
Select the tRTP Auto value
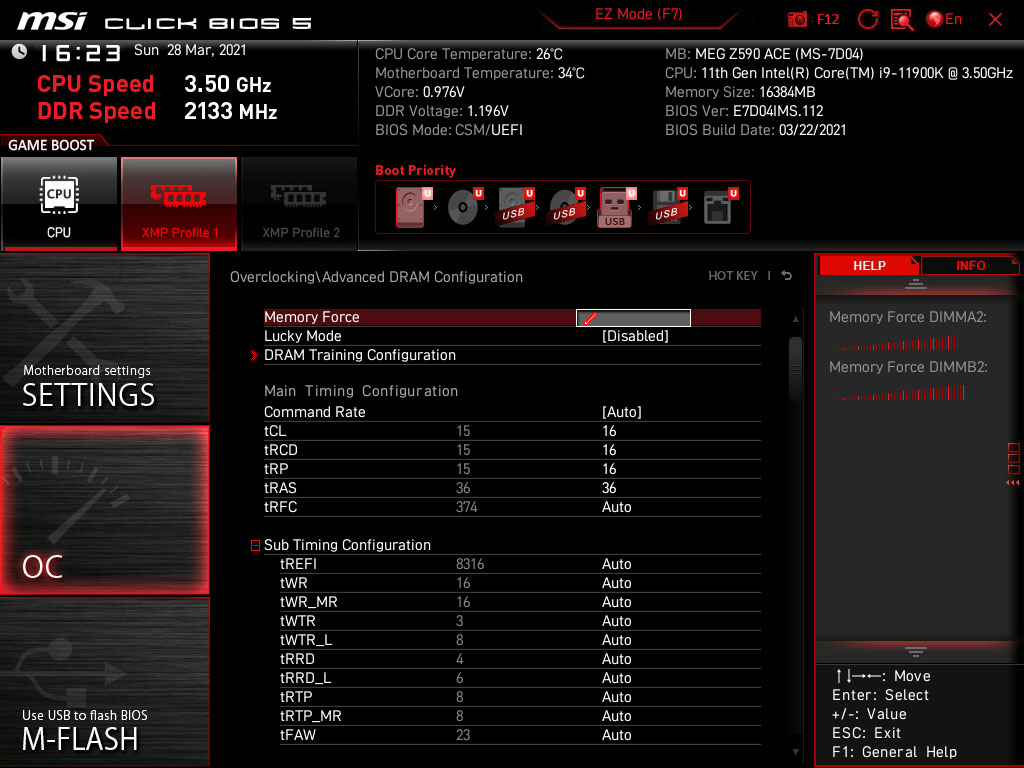pyautogui.click(x=616, y=697)
